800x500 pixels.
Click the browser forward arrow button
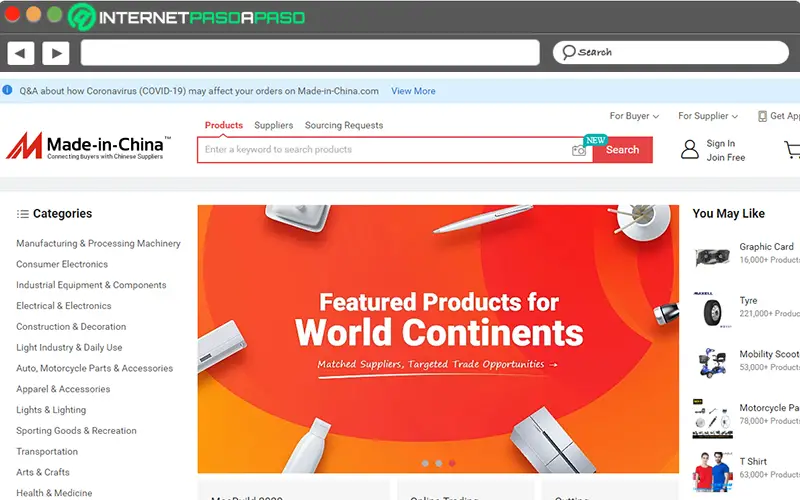56,53
